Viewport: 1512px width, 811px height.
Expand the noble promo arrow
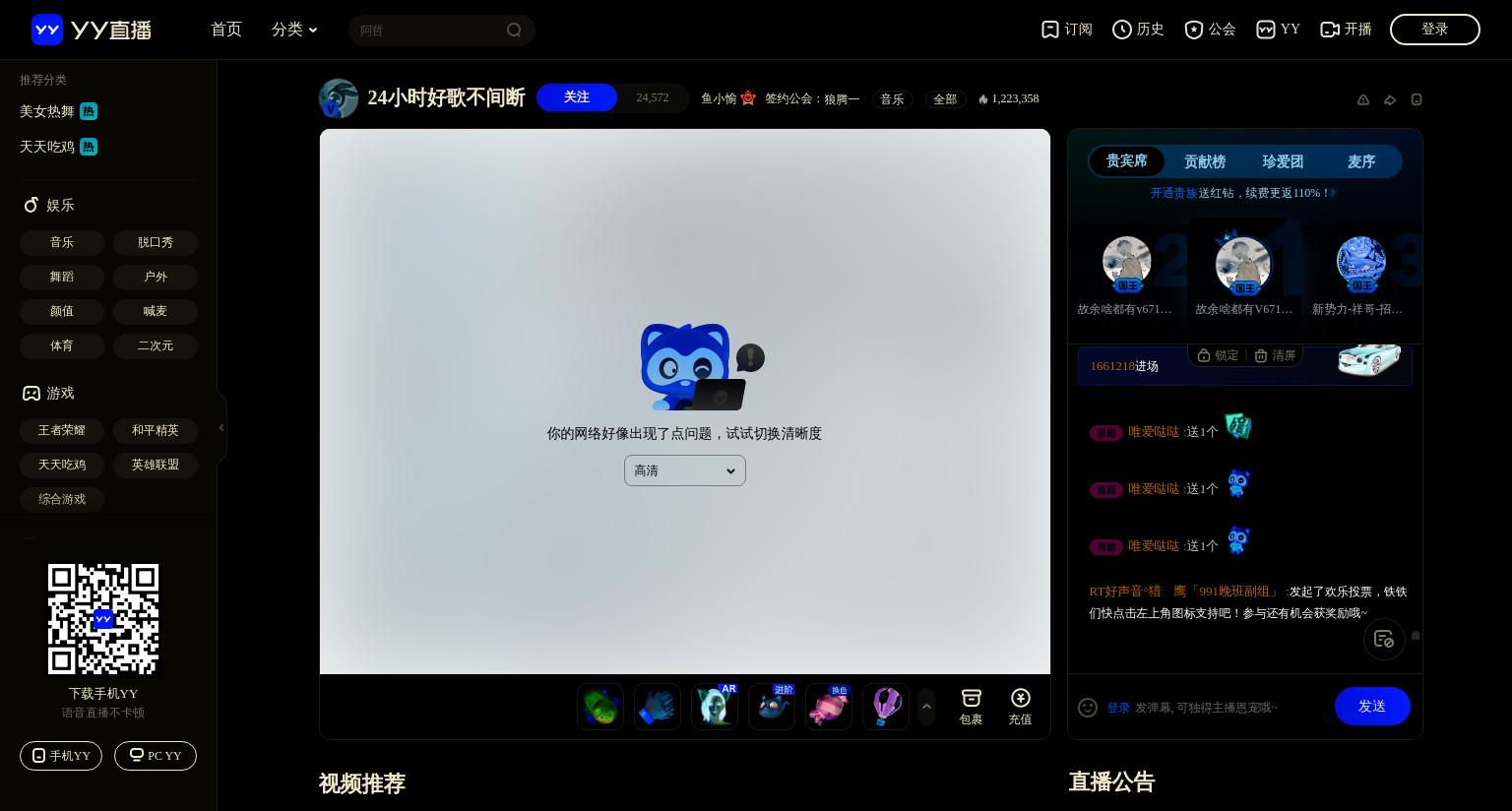[x=1334, y=193]
